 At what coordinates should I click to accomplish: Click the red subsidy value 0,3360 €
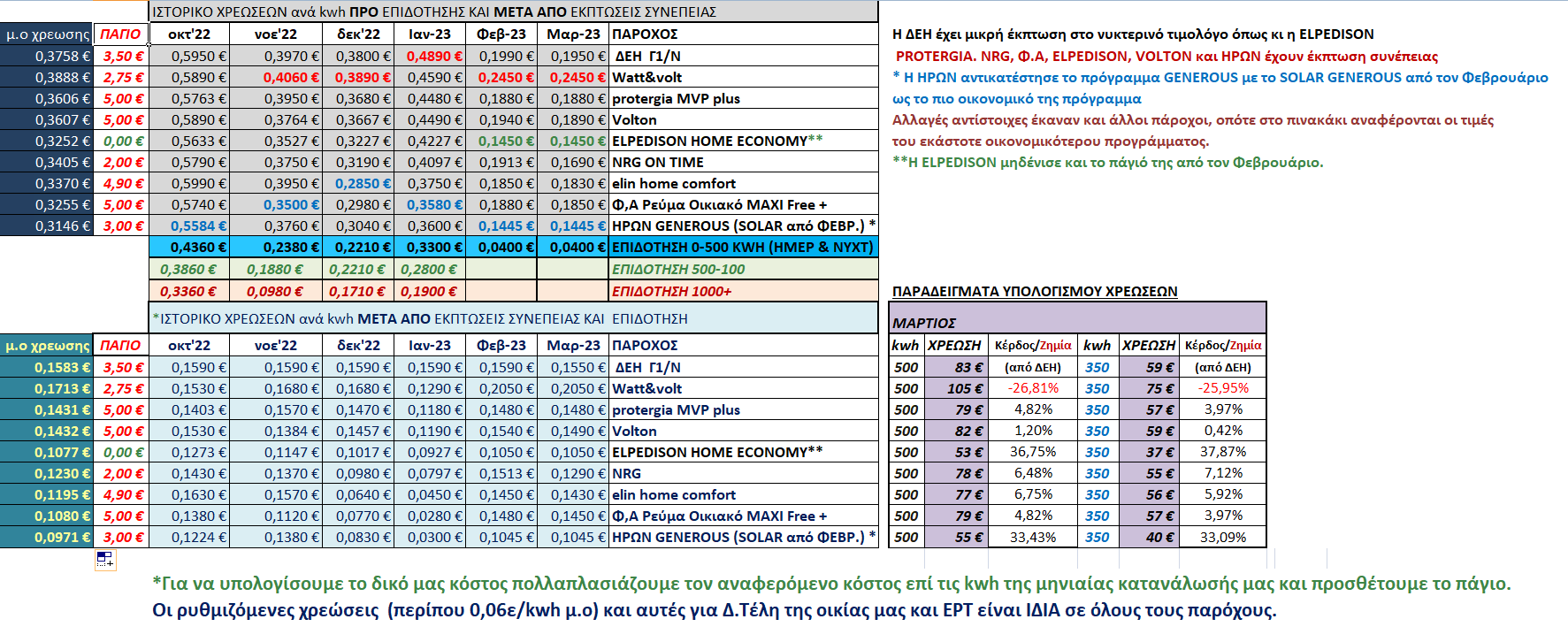189,291
